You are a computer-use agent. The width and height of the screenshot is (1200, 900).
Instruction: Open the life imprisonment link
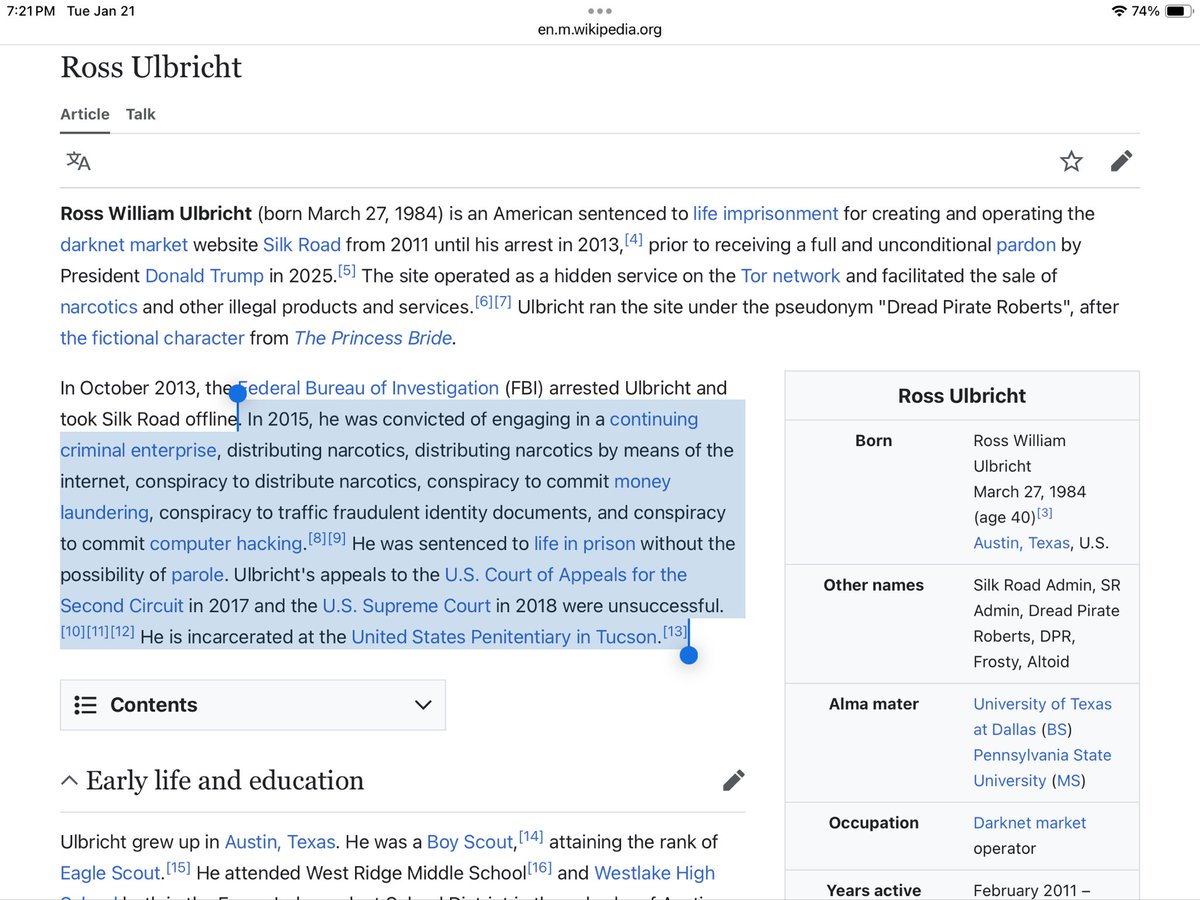point(765,213)
